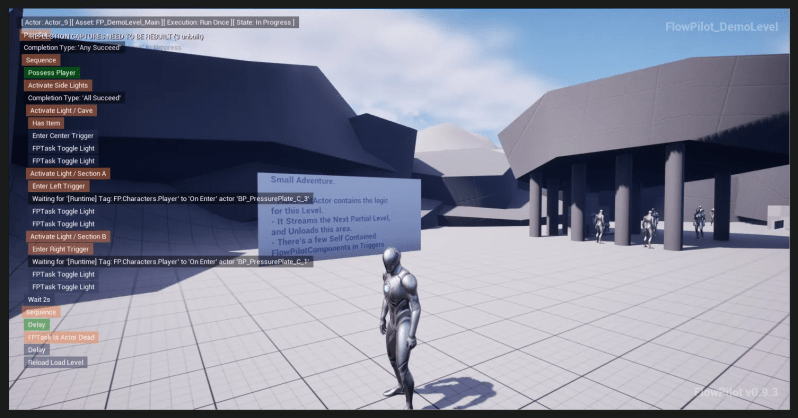
Task: Select the green 'Possess Player' task
Action: point(51,73)
